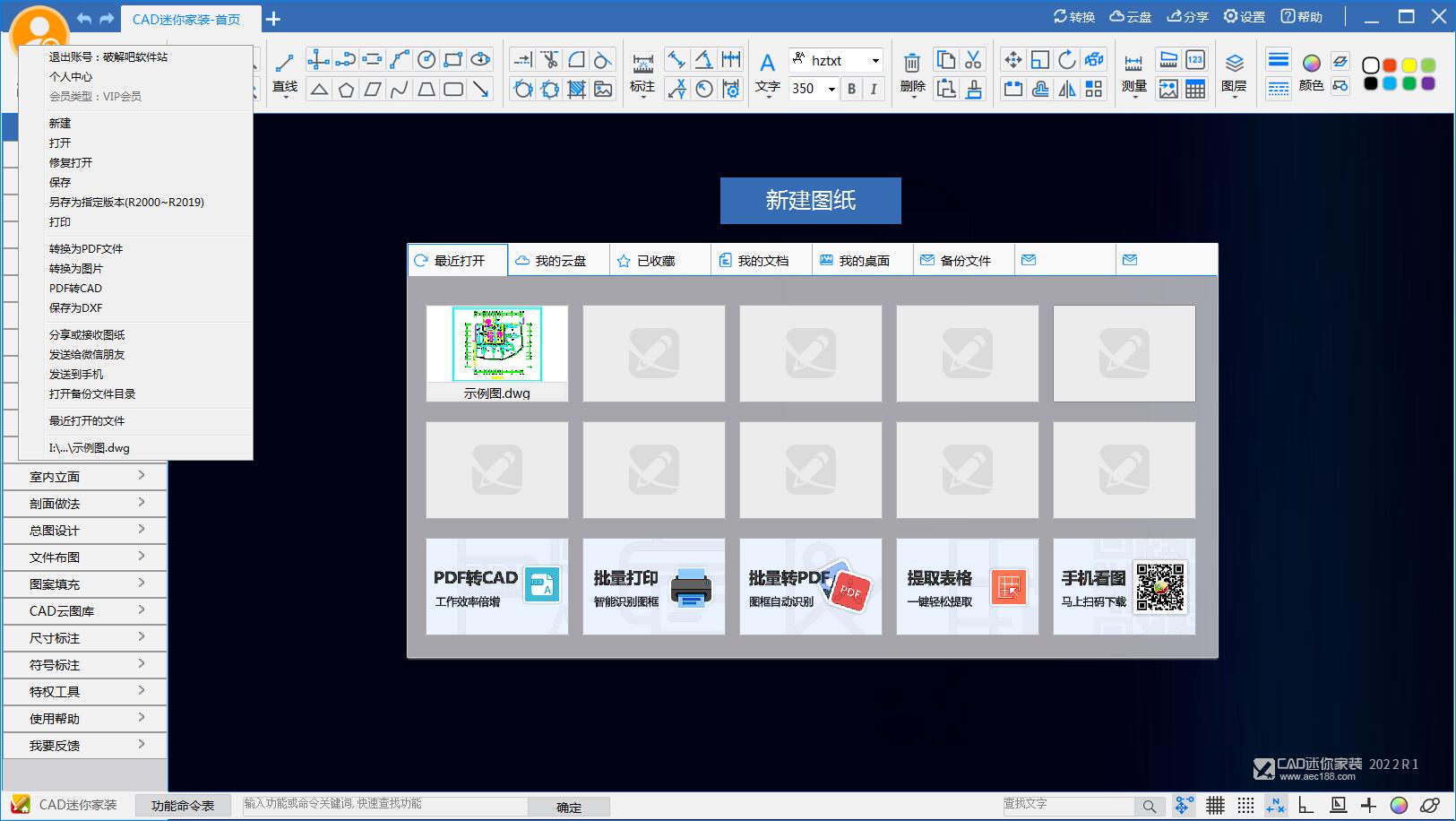Expand the 尺寸标注 sidebar category
This screenshot has height=821, width=1456.
[85, 638]
